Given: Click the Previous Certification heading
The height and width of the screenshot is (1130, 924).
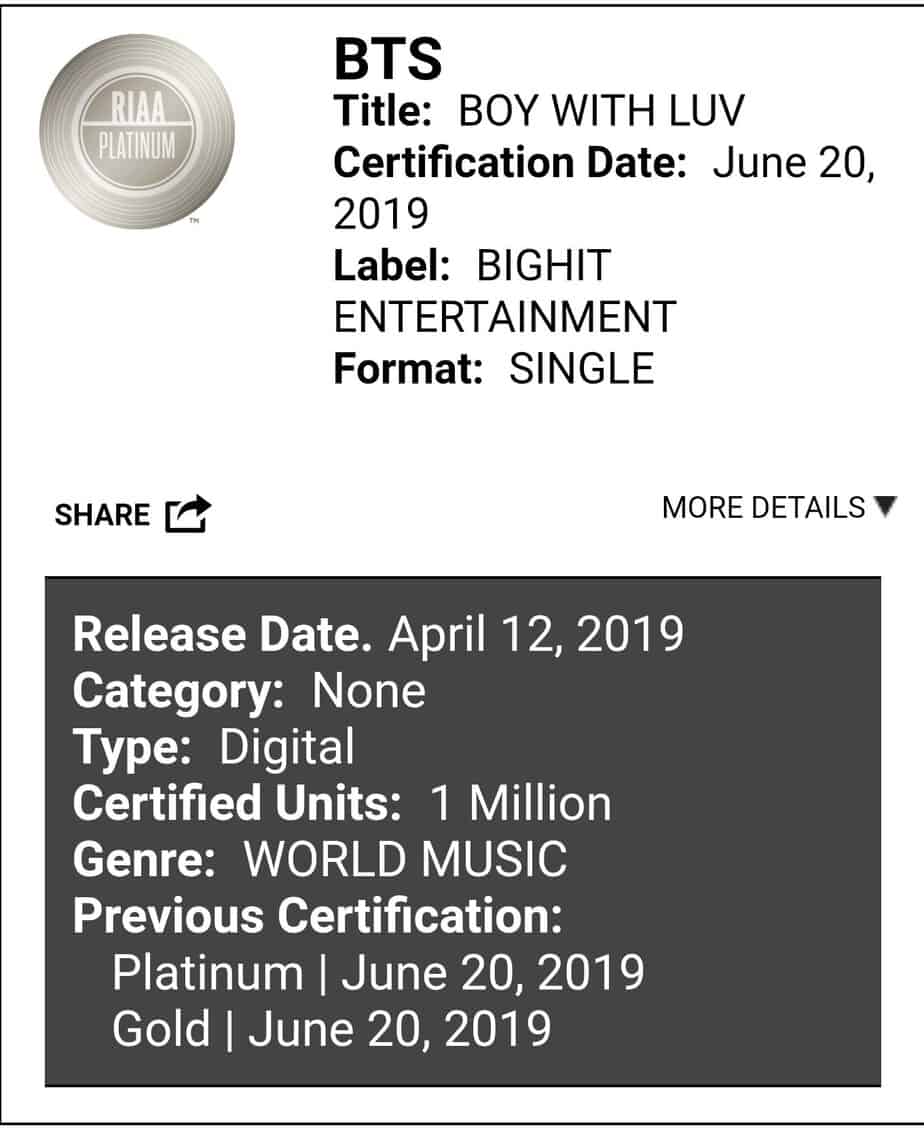Looking at the screenshot, I should point(317,916).
